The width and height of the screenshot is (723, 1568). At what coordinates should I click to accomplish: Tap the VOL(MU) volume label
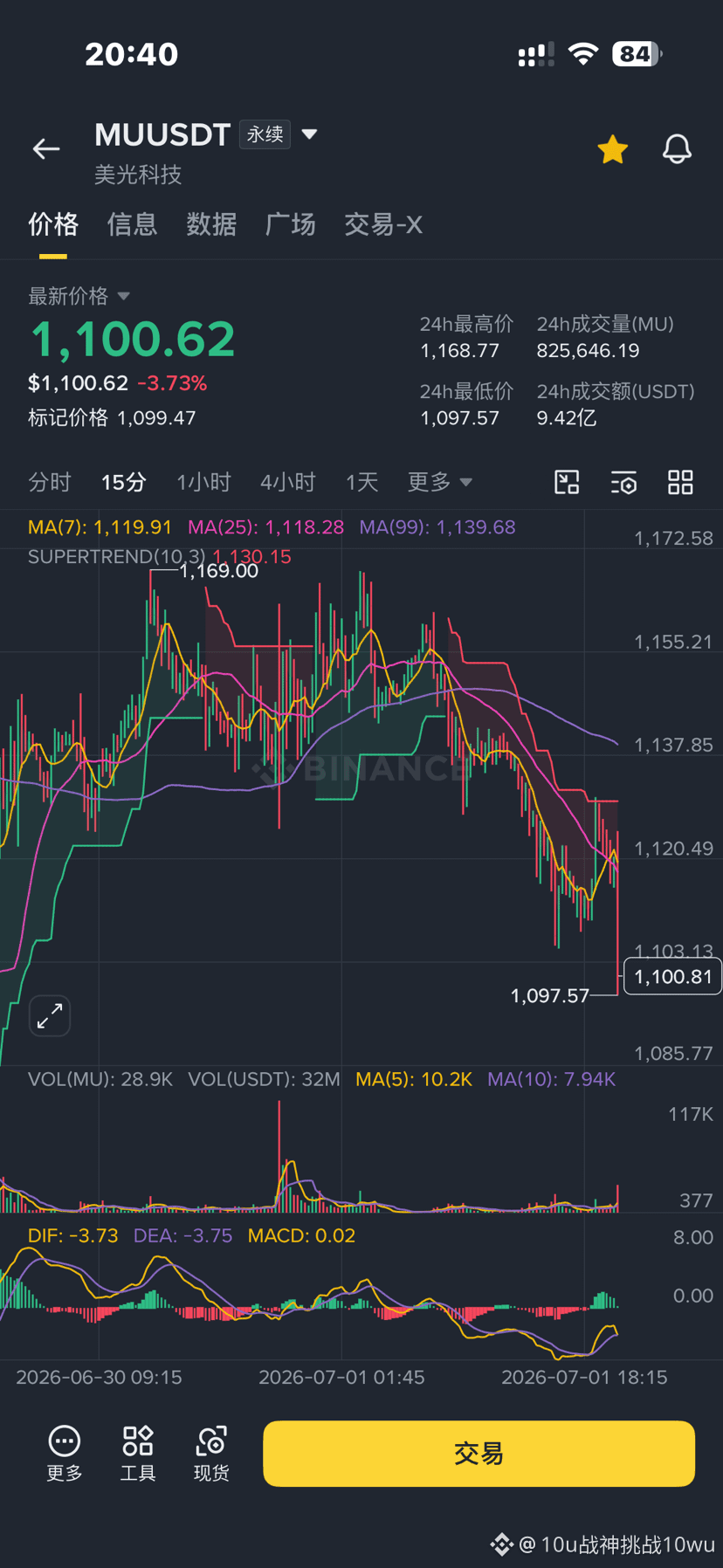tap(100, 1079)
